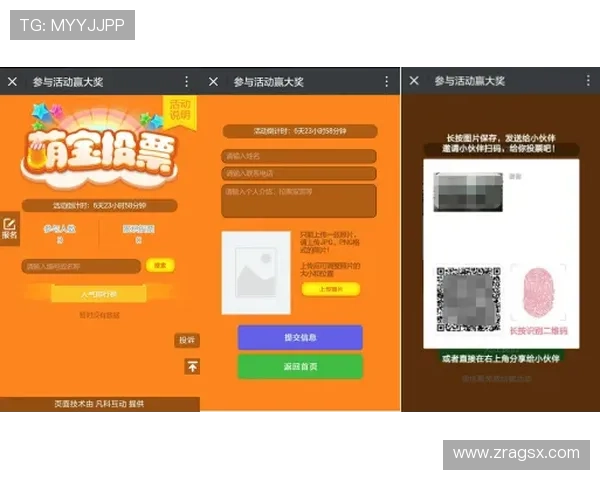The width and height of the screenshot is (600, 480).
Task: Tap the image placeholder thumbnail
Action: pos(256,273)
